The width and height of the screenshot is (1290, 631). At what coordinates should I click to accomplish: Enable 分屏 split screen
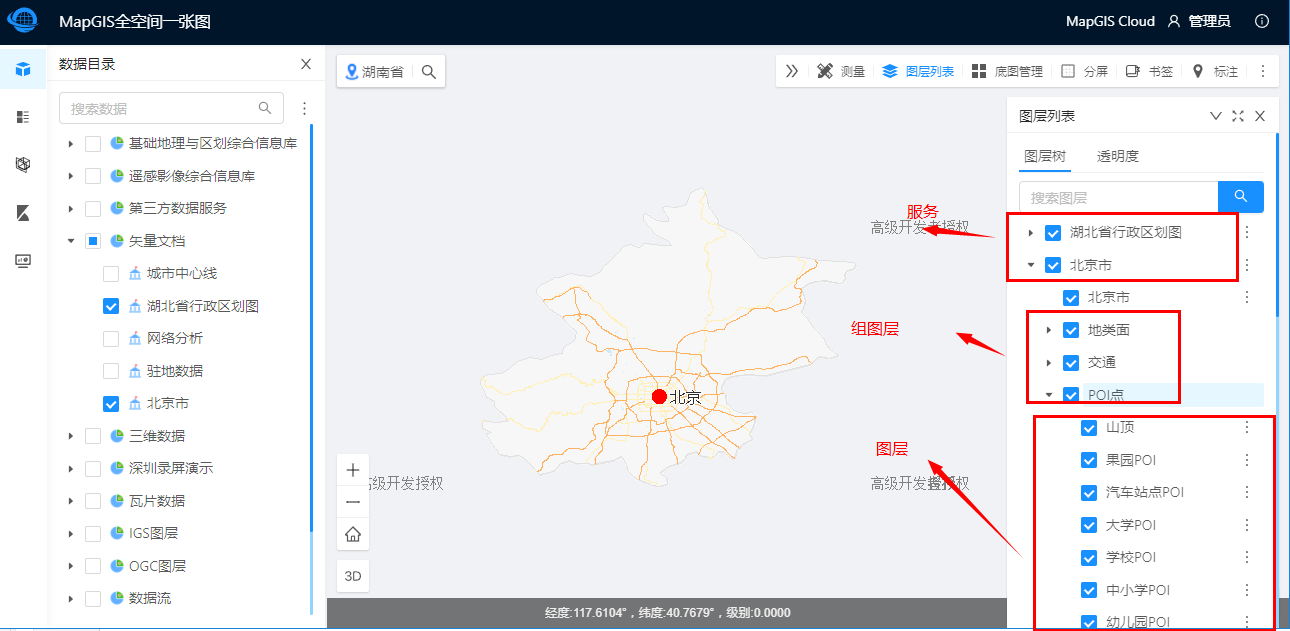click(1084, 71)
